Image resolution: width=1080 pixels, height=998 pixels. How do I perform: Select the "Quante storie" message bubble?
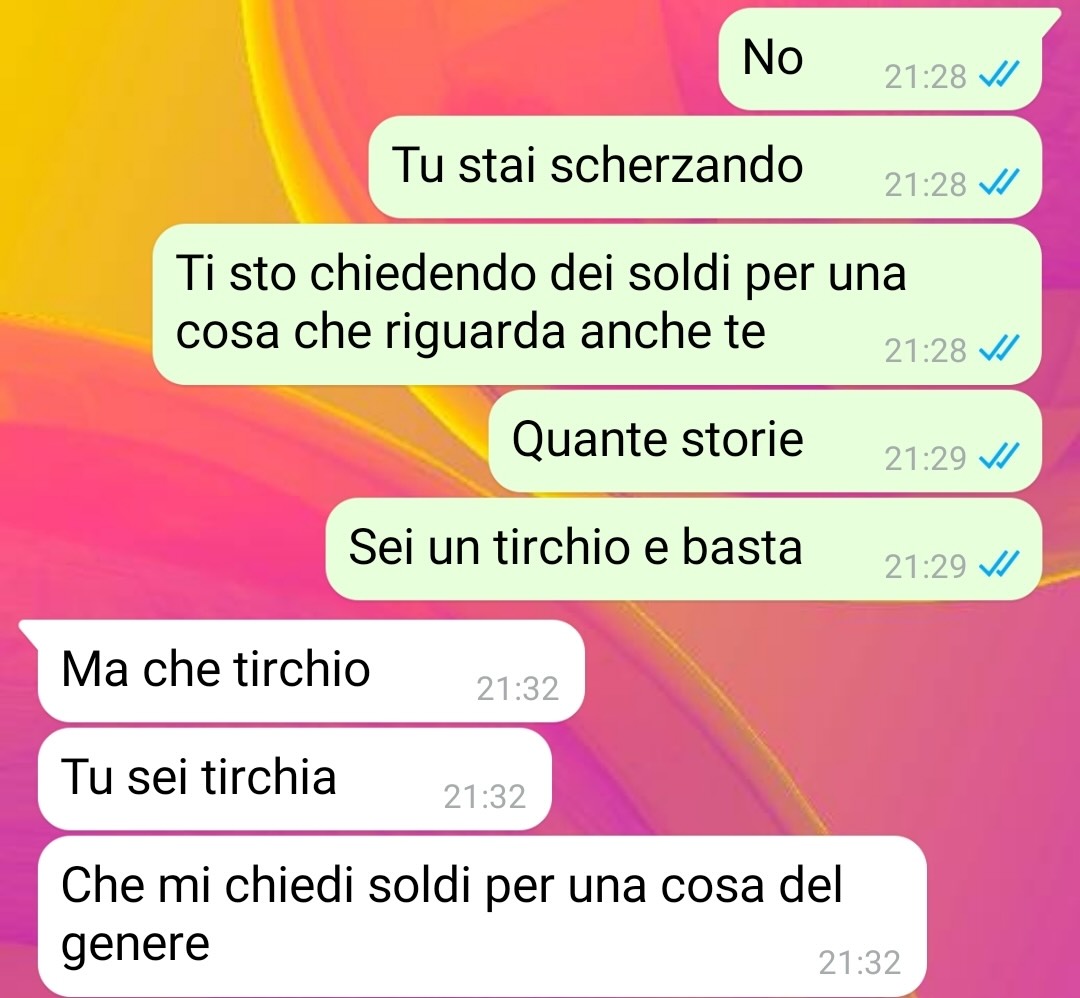765,441
